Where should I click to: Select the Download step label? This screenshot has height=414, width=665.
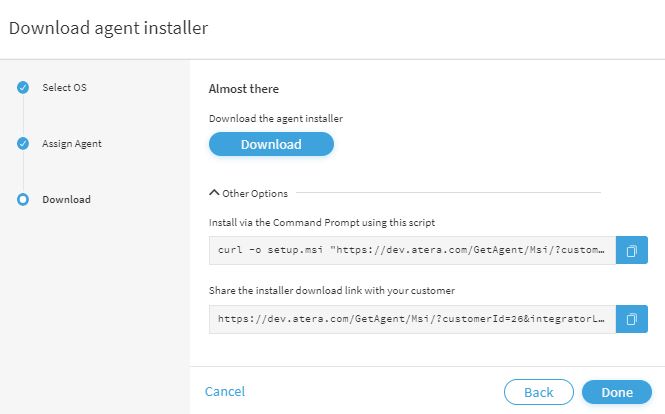(x=67, y=199)
